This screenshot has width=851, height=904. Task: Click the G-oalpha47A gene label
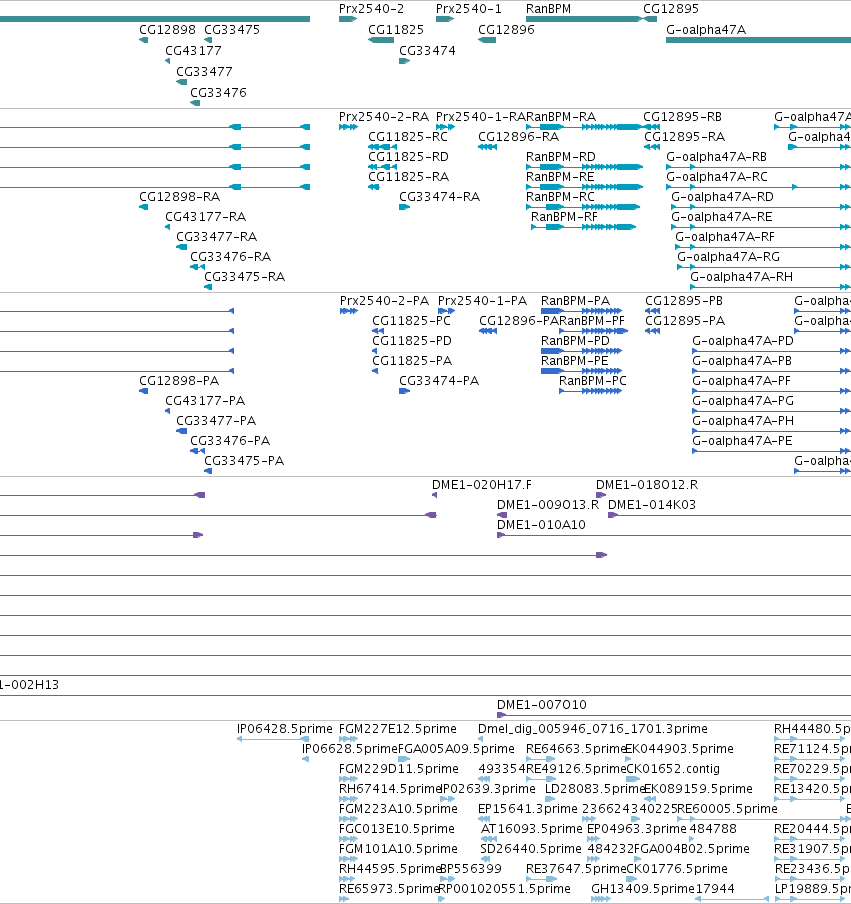(x=706, y=29)
